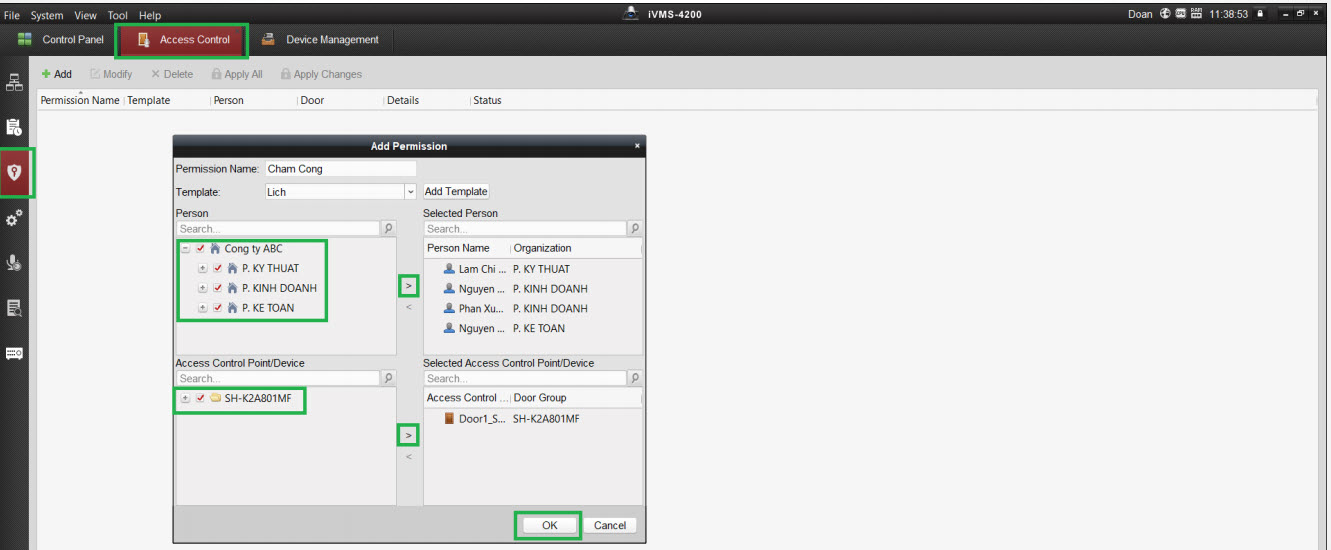Click the network globe icon beside Doan
Viewport: 1331px width, 550px height.
[x=1166, y=14]
